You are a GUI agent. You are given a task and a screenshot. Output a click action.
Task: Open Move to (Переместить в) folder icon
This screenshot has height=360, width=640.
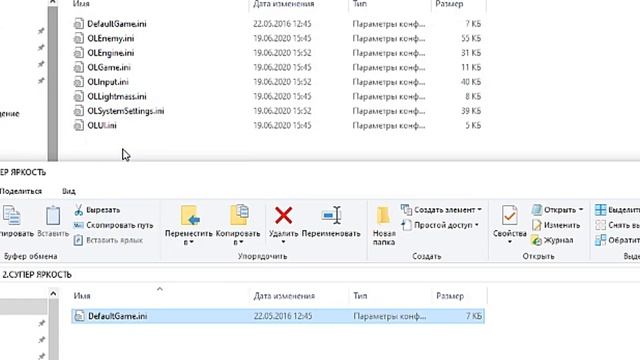[190, 215]
